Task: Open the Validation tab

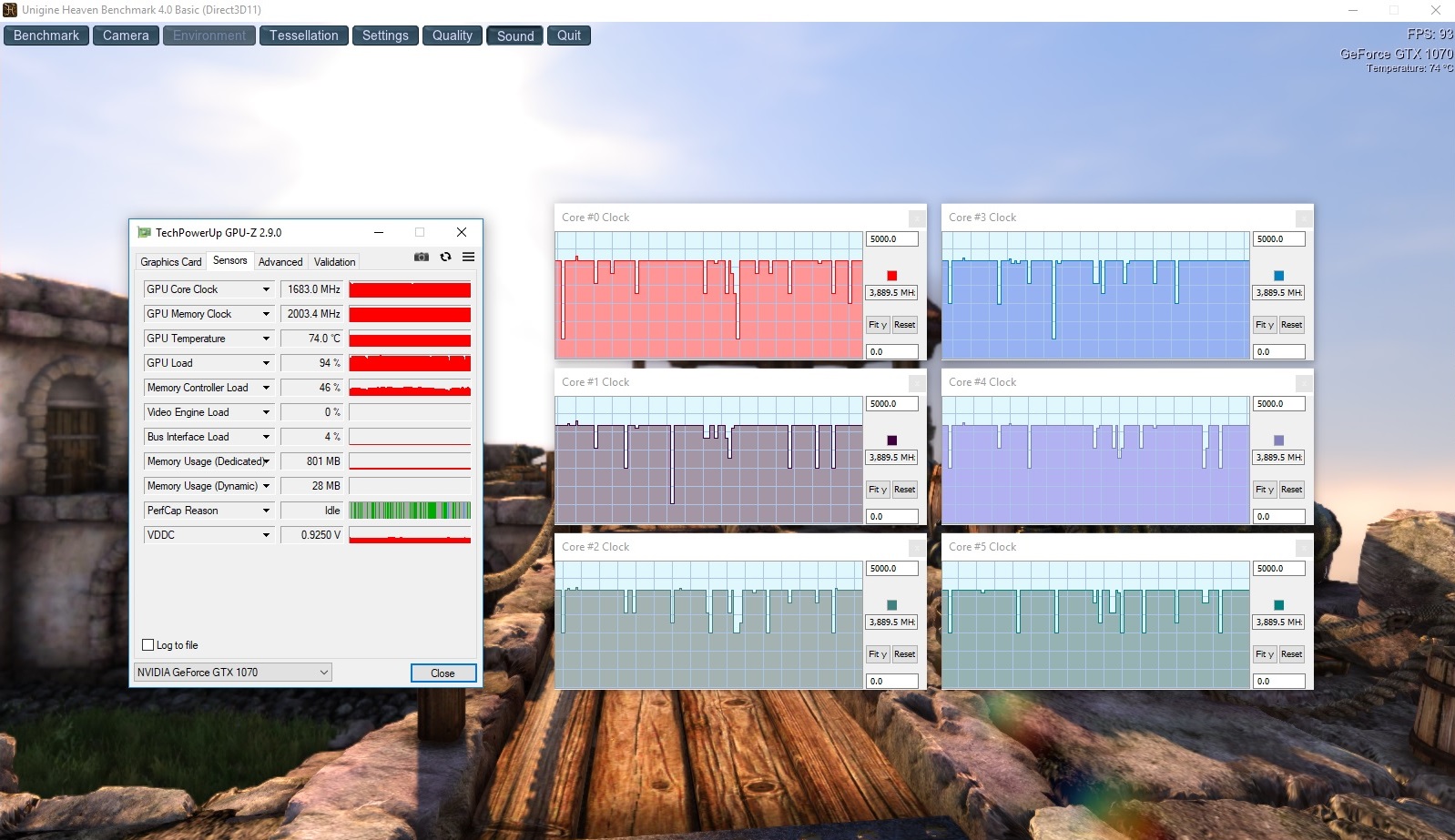Action: tap(334, 262)
